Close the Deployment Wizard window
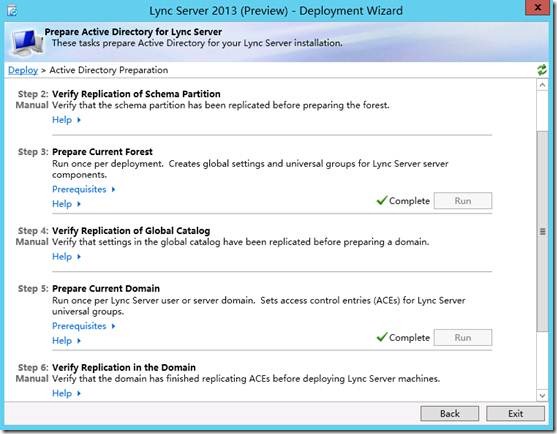557x434 pixels. (x=537, y=7)
